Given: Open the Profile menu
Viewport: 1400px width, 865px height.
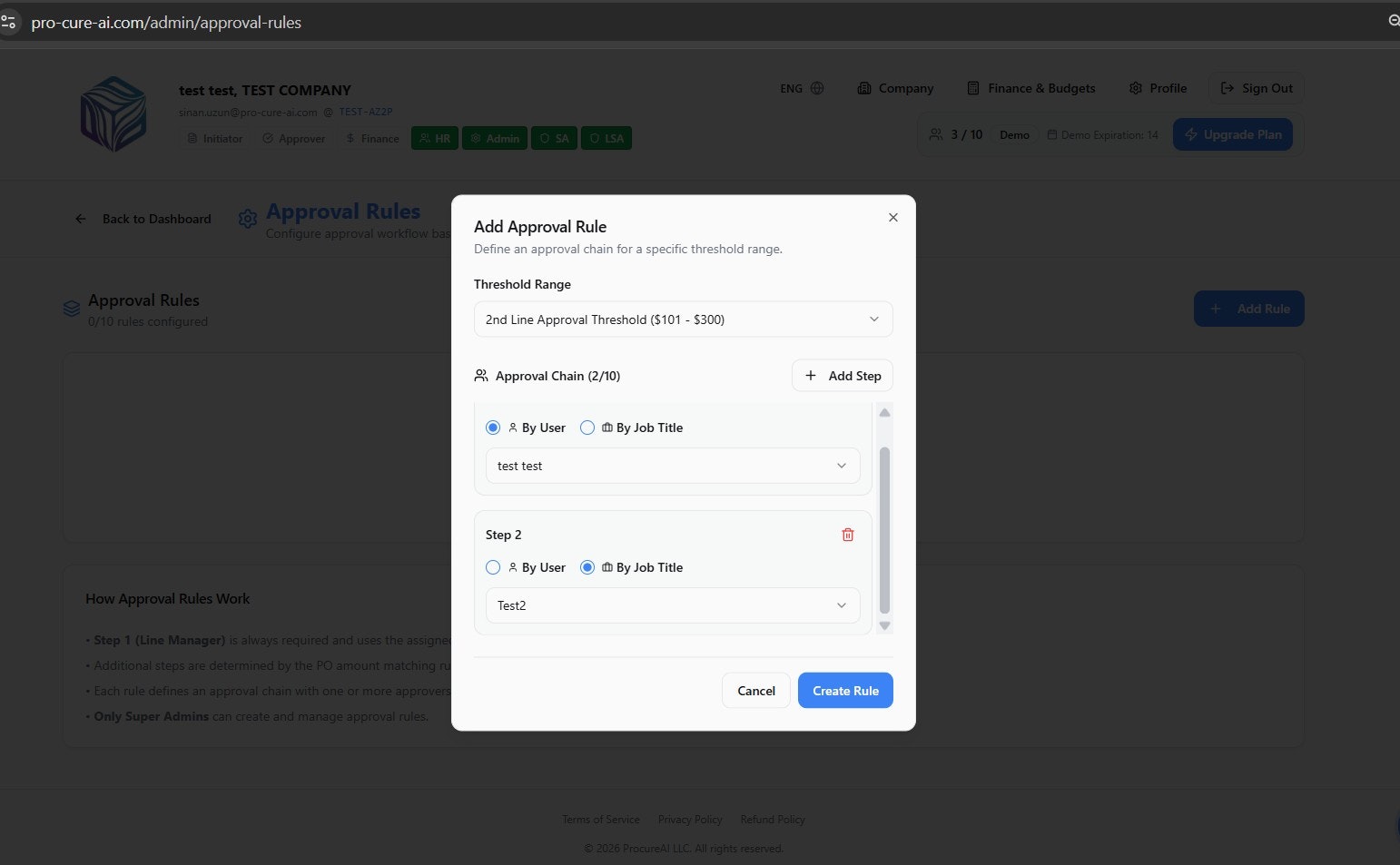Looking at the screenshot, I should click(1158, 88).
